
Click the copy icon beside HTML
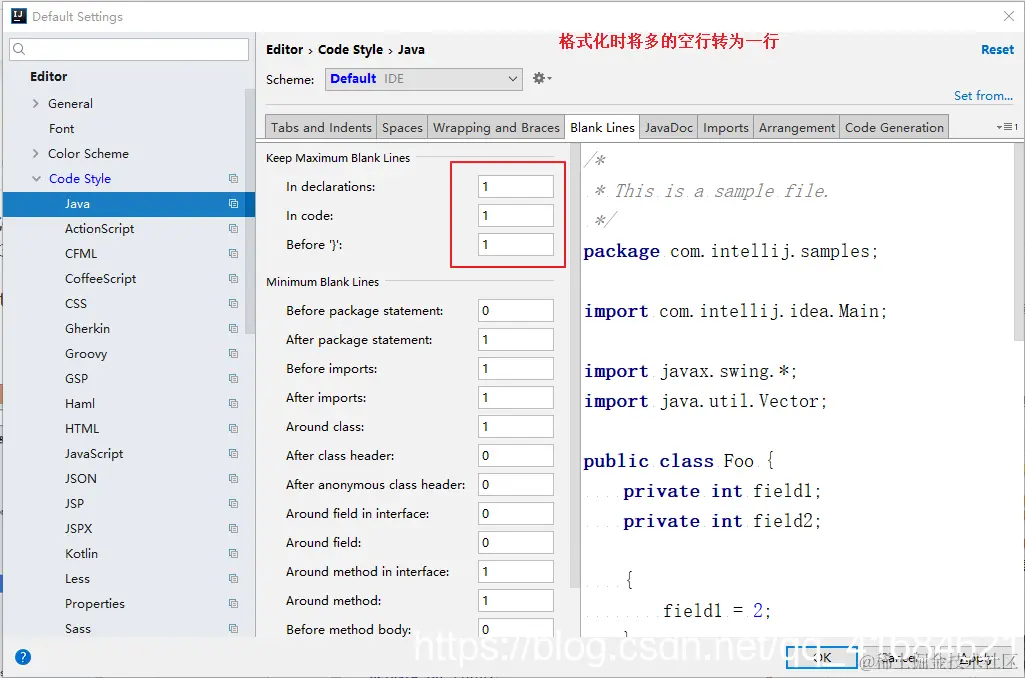tap(233, 428)
